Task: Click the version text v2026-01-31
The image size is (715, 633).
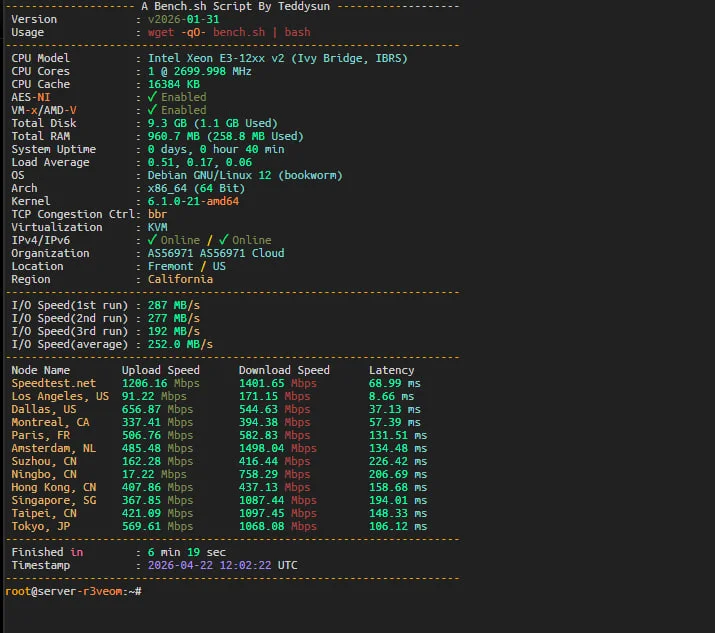Action: (183, 19)
